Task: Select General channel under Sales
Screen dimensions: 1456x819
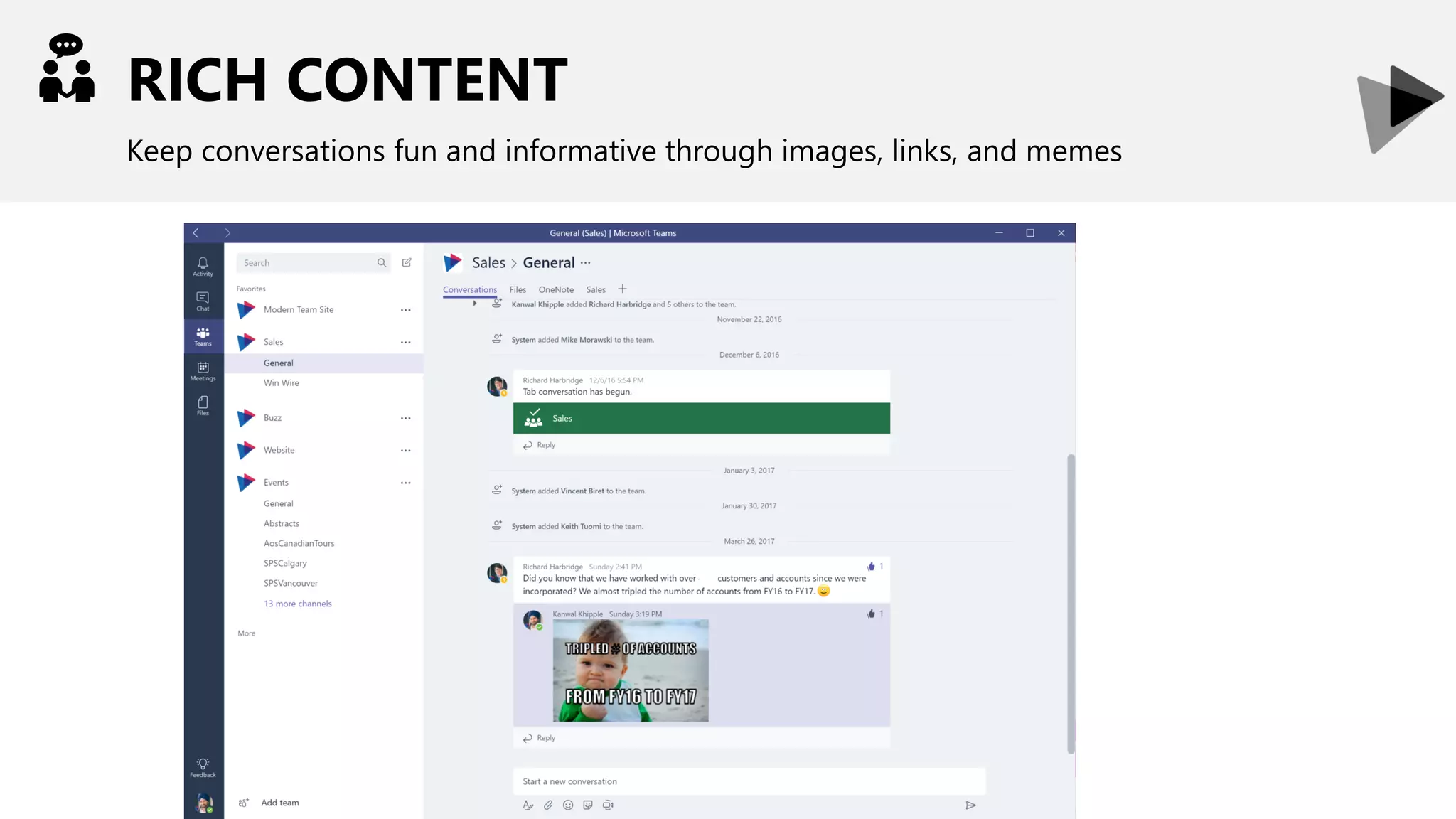Action: (324, 363)
